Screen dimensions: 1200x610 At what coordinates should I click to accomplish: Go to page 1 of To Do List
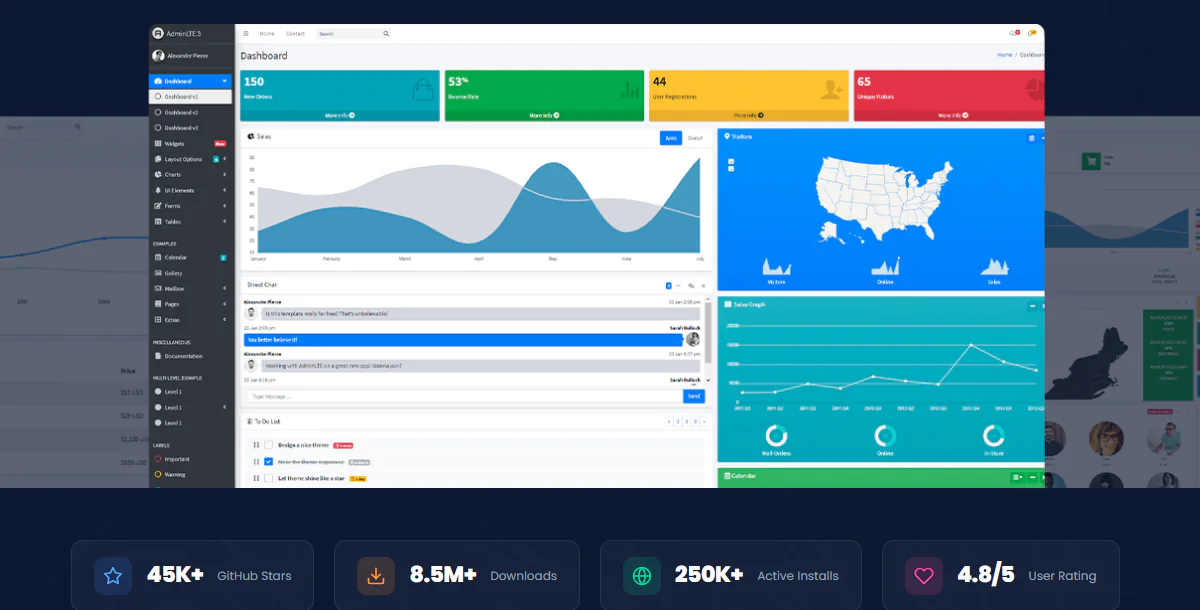(x=677, y=422)
